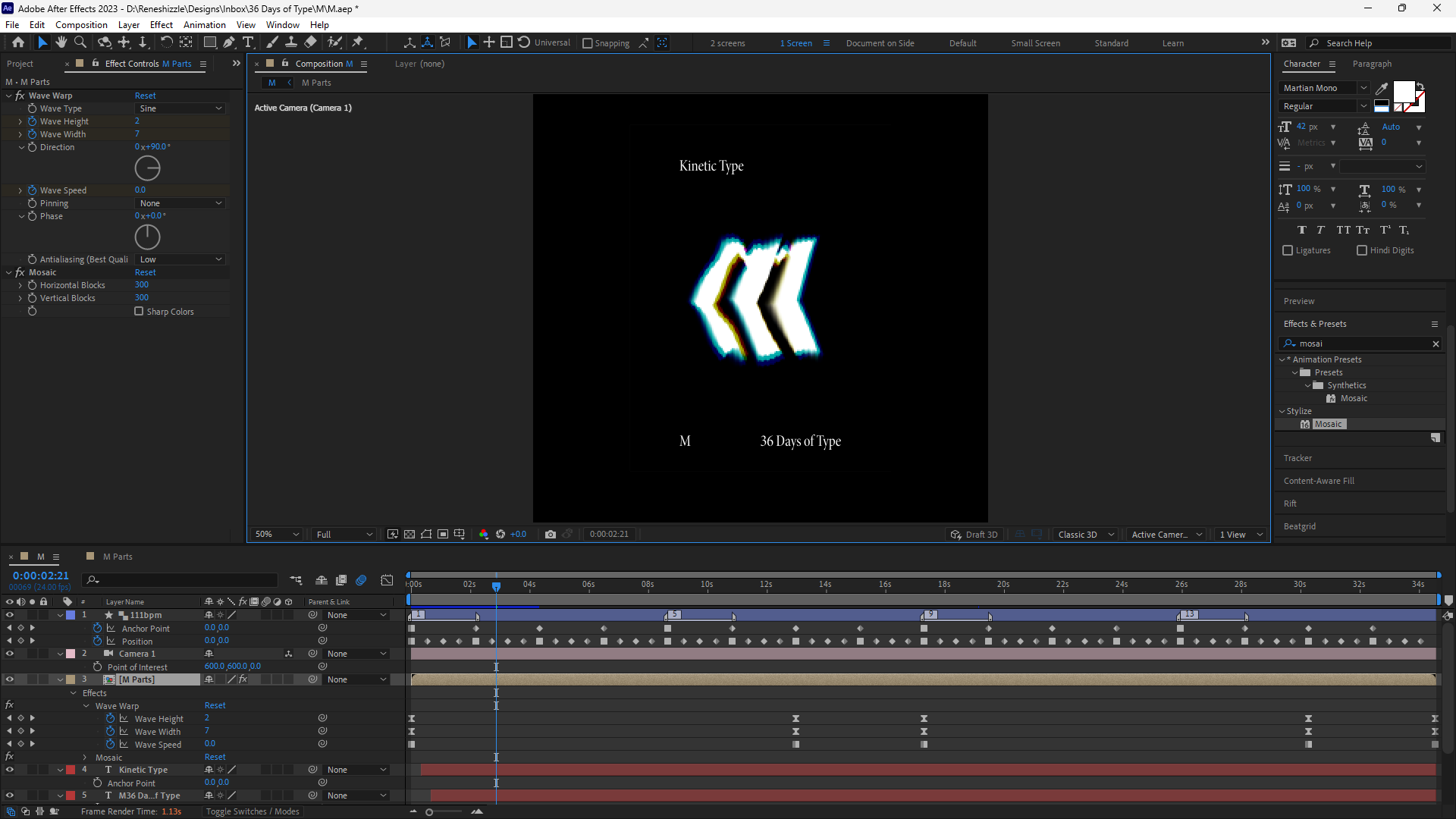Screen dimensions: 1456x819
Task: Open the Wave Type Sine dropdown
Action: click(180, 108)
